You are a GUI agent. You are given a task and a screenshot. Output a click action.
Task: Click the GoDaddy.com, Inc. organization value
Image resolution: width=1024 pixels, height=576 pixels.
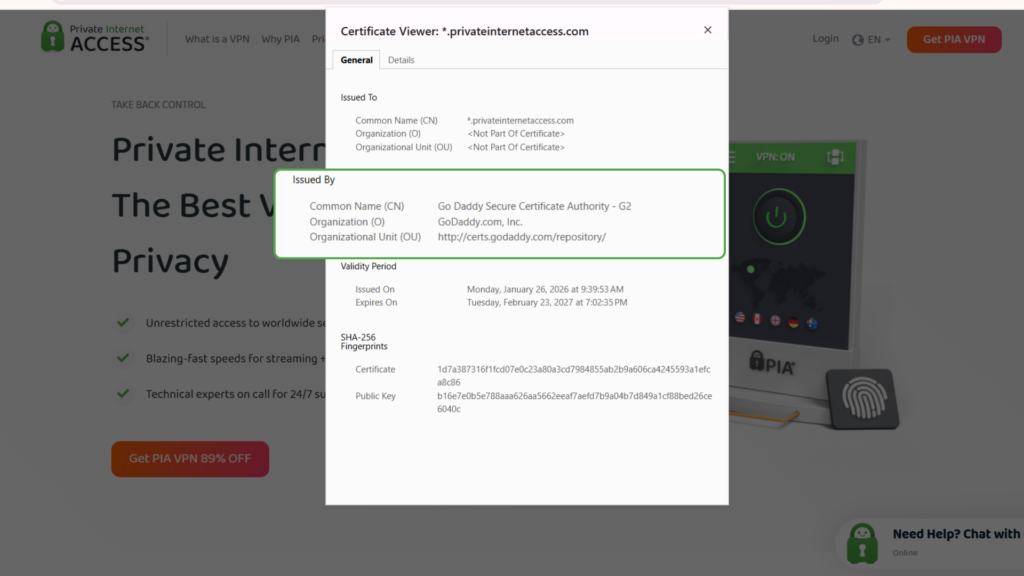[x=480, y=222]
